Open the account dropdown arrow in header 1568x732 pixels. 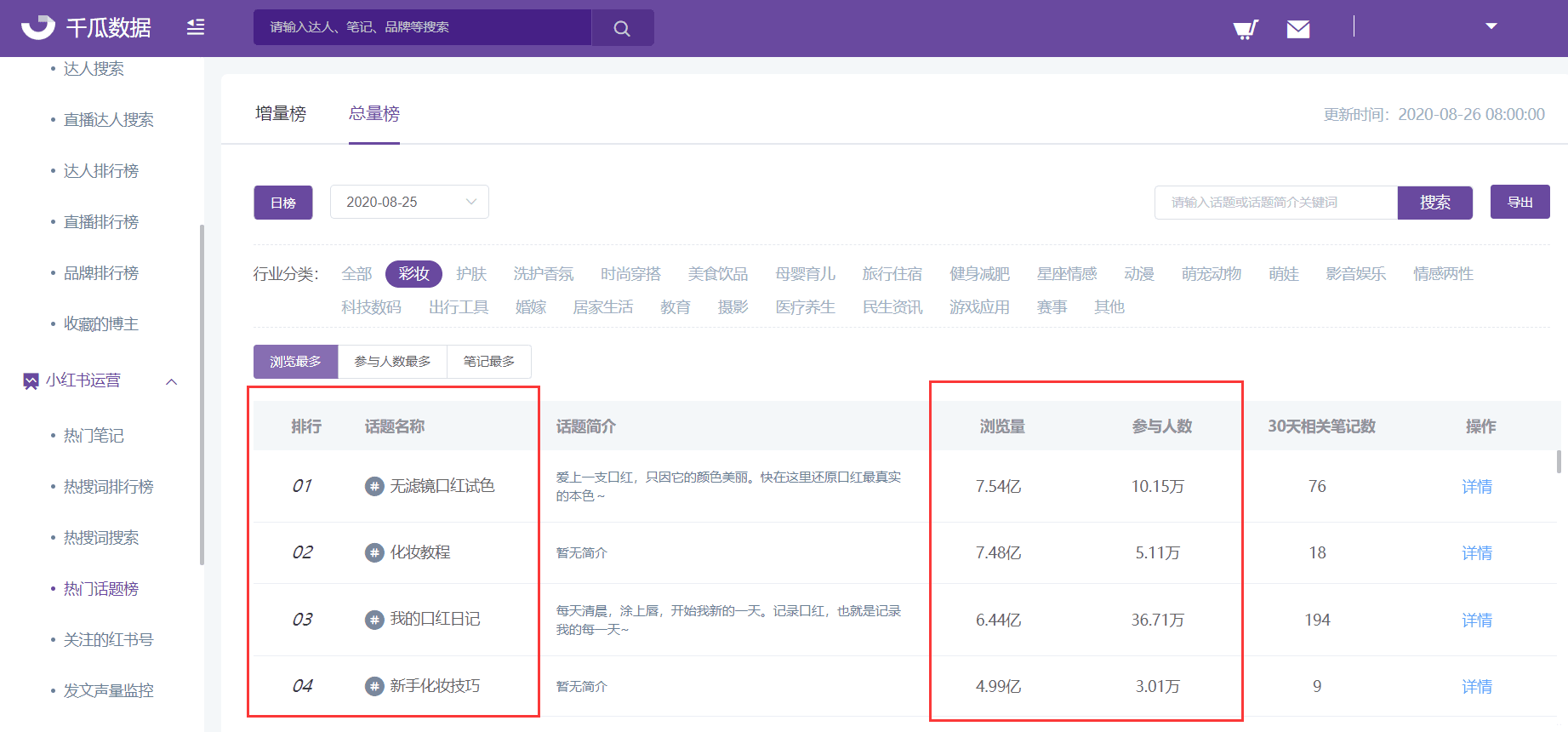pyautogui.click(x=1491, y=26)
